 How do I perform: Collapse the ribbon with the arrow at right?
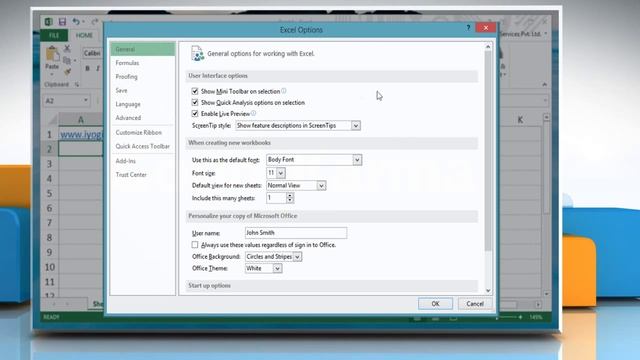pyautogui.click(x=544, y=84)
